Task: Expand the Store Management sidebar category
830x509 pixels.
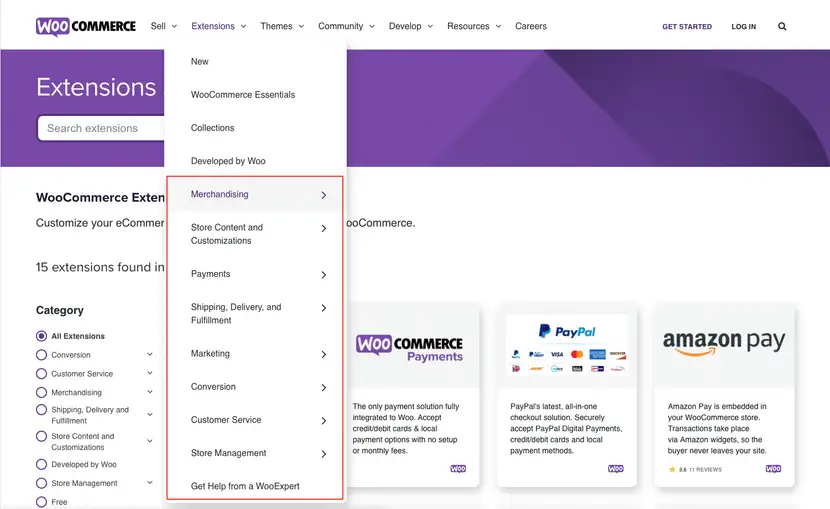Action: pos(150,483)
